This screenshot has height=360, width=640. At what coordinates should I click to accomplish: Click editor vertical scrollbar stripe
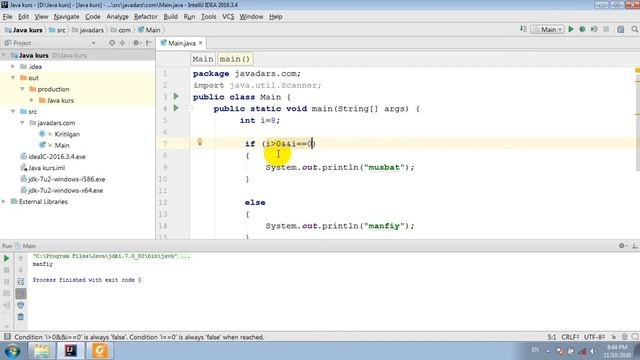[x=637, y=122]
